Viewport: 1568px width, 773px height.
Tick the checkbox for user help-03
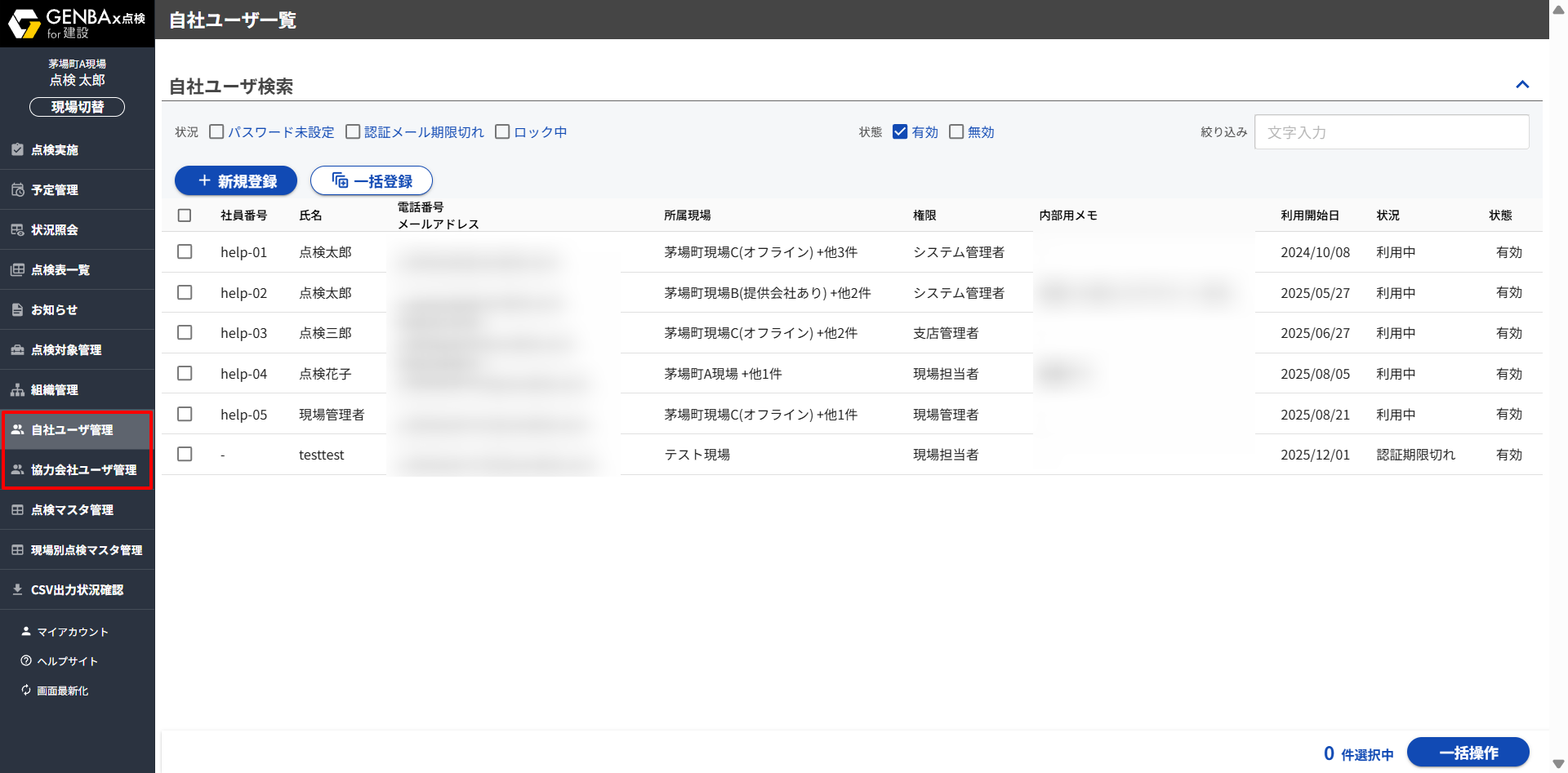[x=185, y=332]
